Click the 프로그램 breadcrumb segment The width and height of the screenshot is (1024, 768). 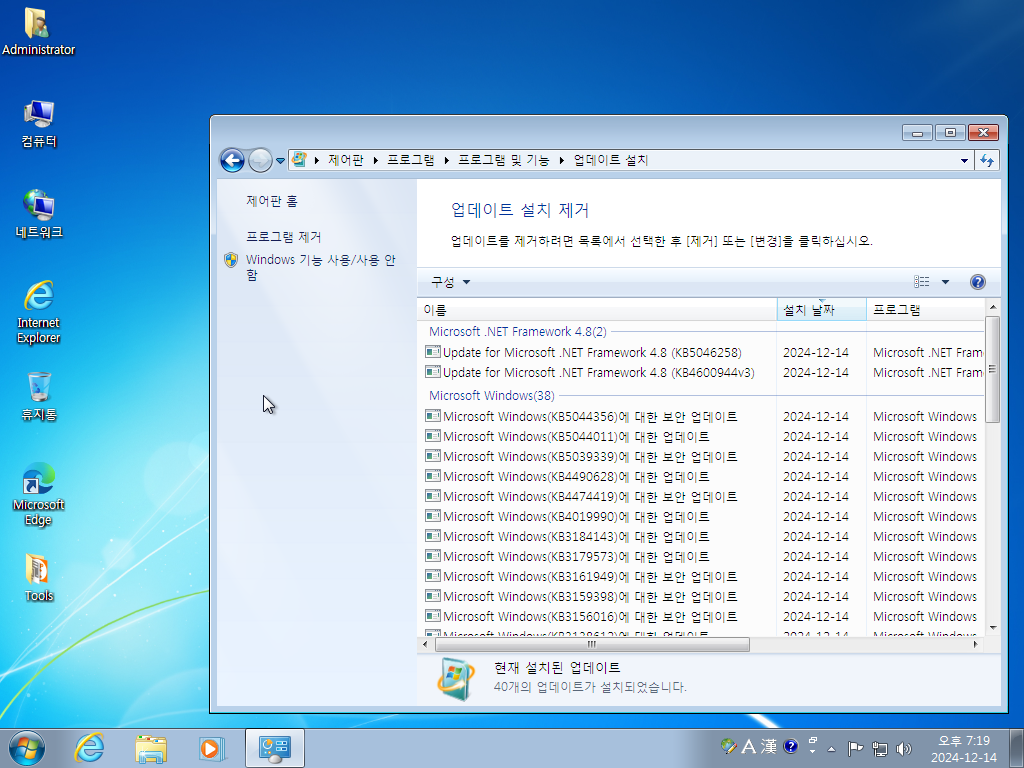411,160
